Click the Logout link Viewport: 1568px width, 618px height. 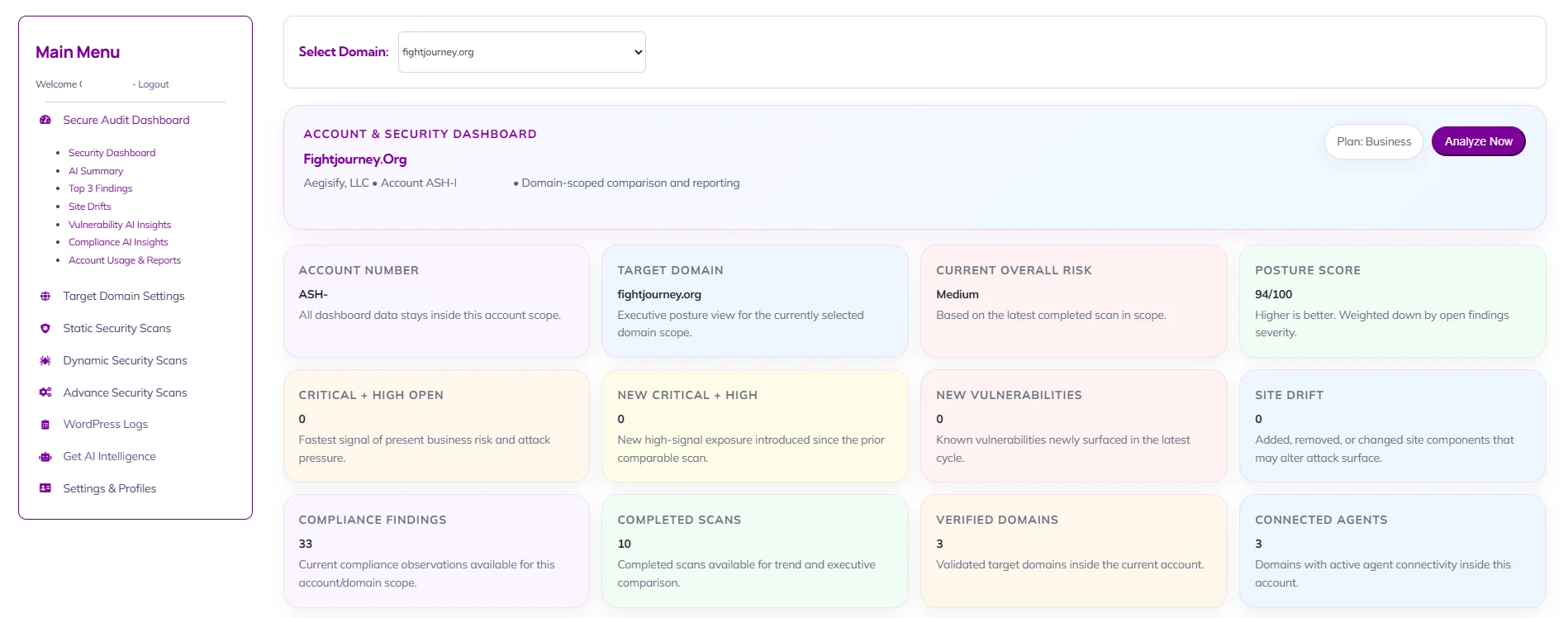(x=153, y=84)
